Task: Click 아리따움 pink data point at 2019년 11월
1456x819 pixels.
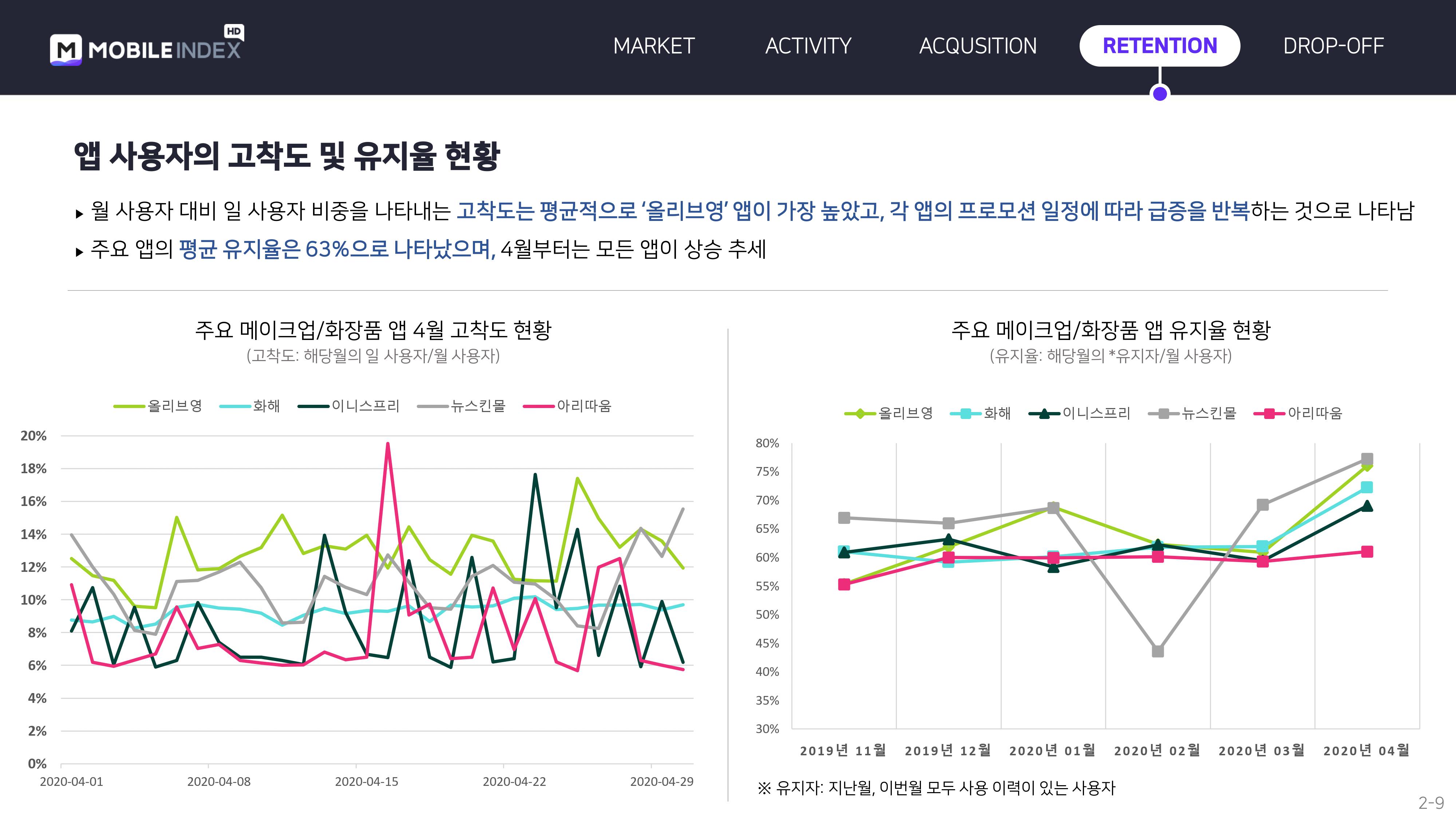Action: (x=844, y=585)
